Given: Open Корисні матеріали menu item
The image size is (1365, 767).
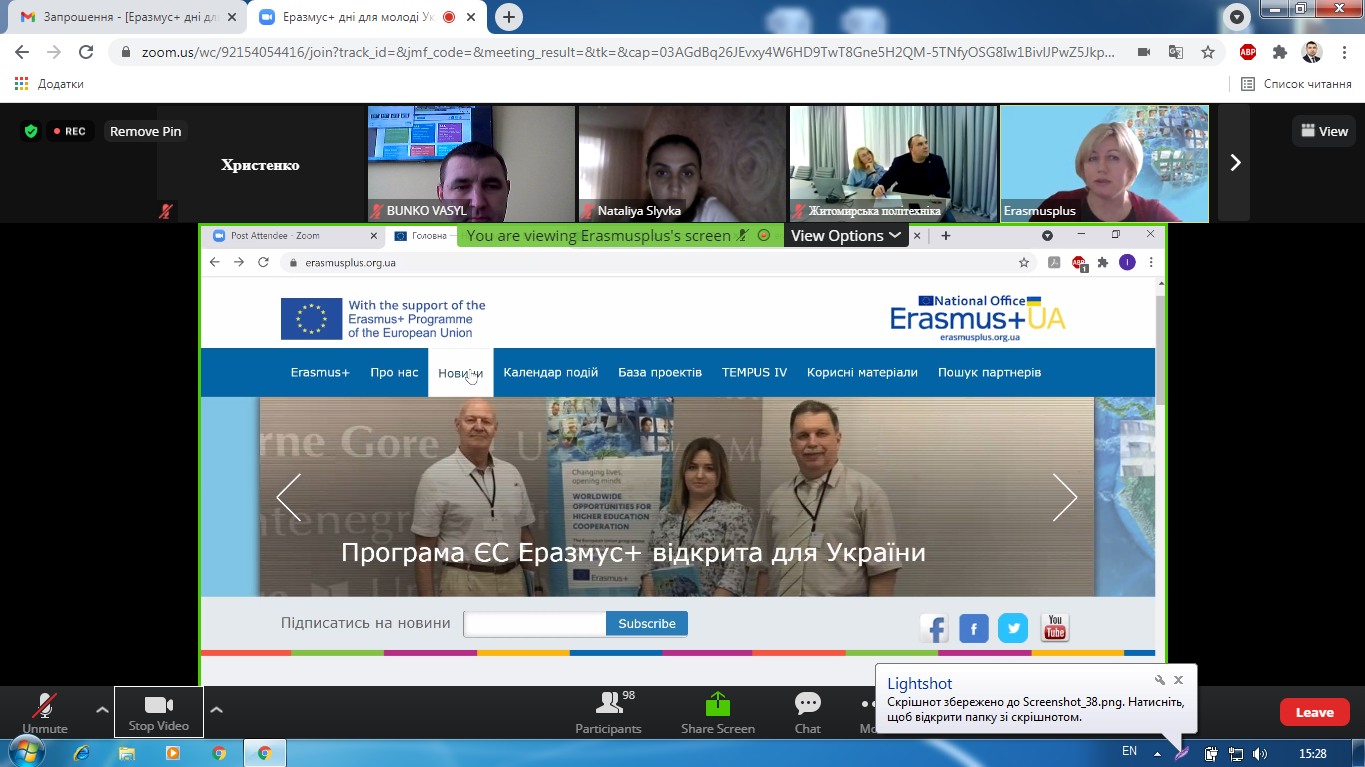Looking at the screenshot, I should pos(862,372).
